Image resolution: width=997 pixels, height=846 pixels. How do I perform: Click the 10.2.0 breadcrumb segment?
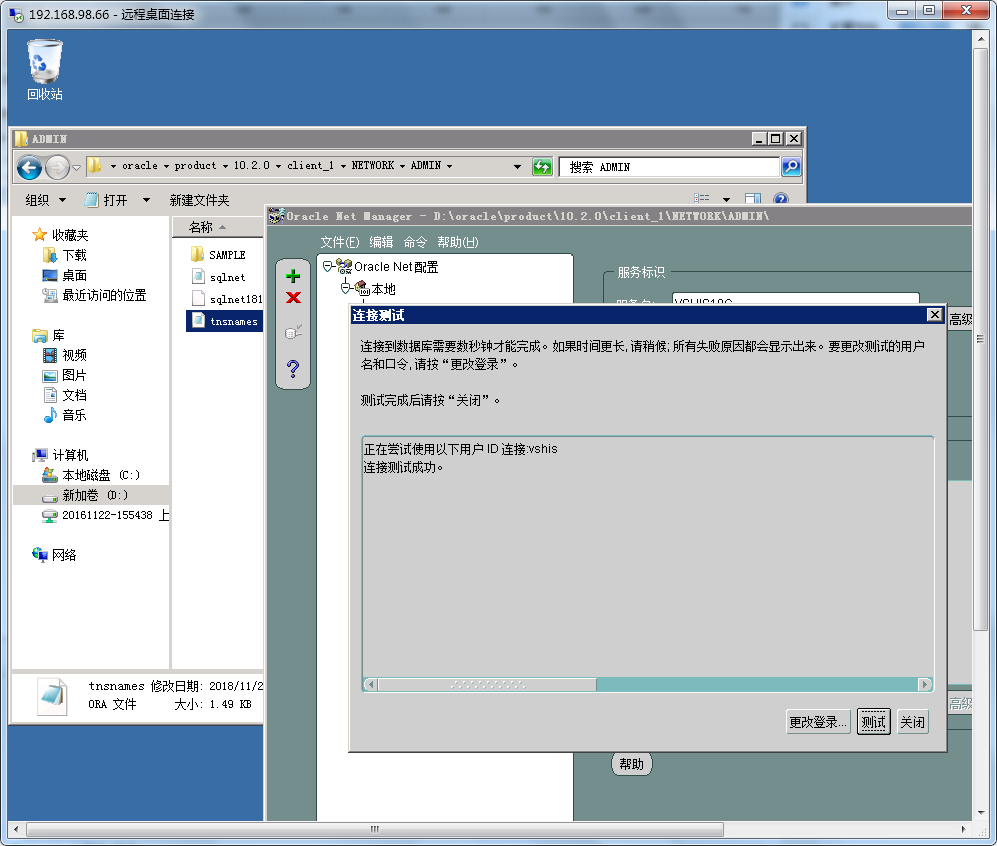coord(251,166)
